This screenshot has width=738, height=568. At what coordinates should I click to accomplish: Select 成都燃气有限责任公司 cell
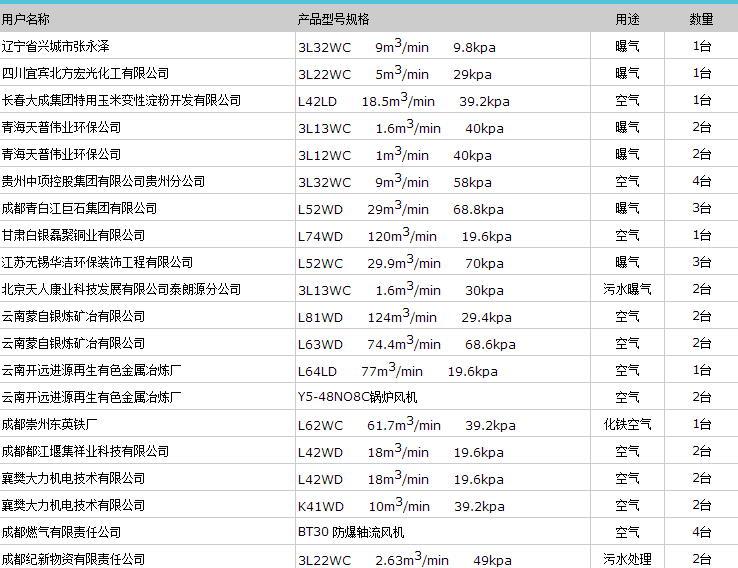pyautogui.click(x=61, y=532)
